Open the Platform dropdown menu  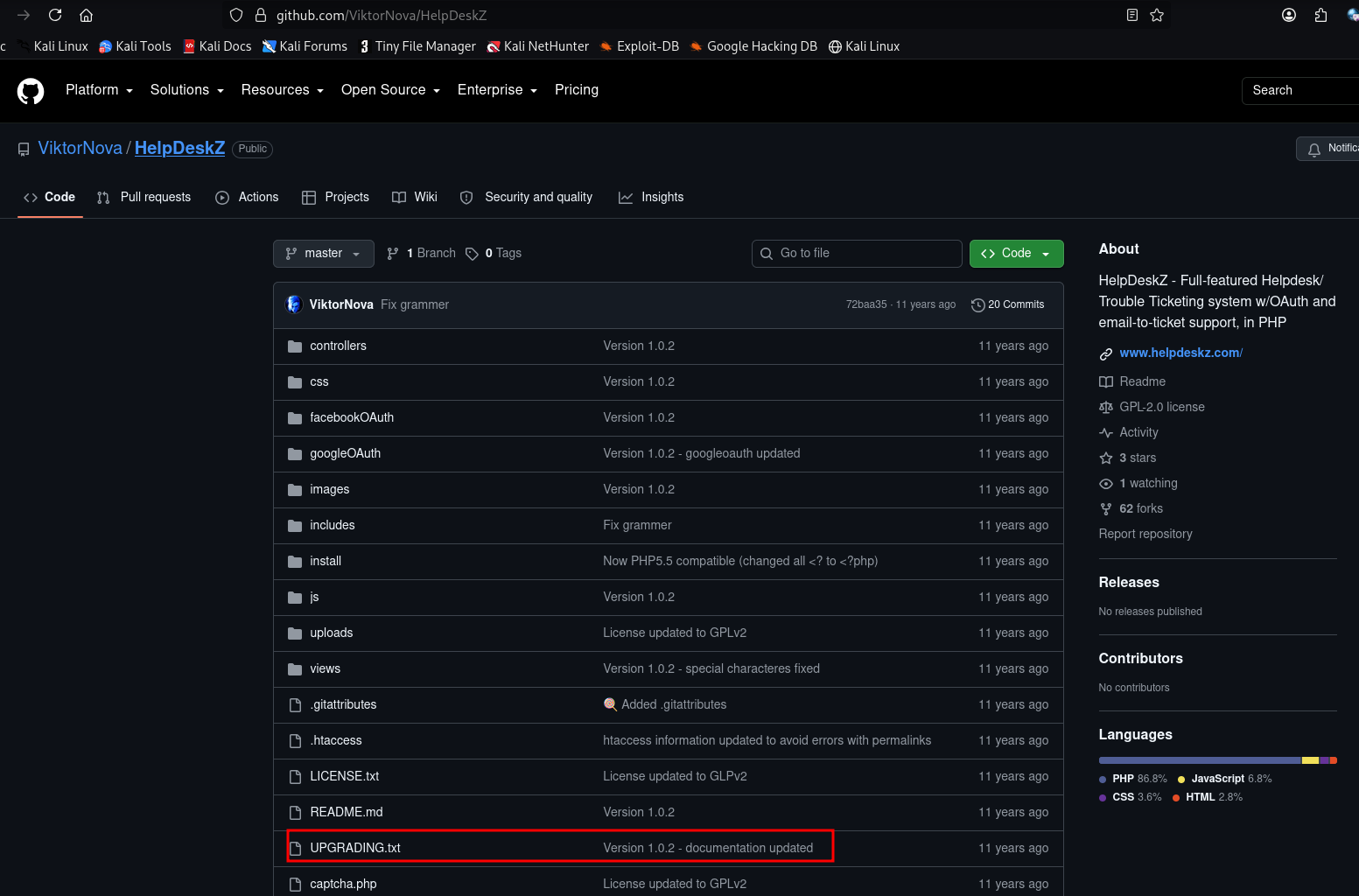pos(99,90)
